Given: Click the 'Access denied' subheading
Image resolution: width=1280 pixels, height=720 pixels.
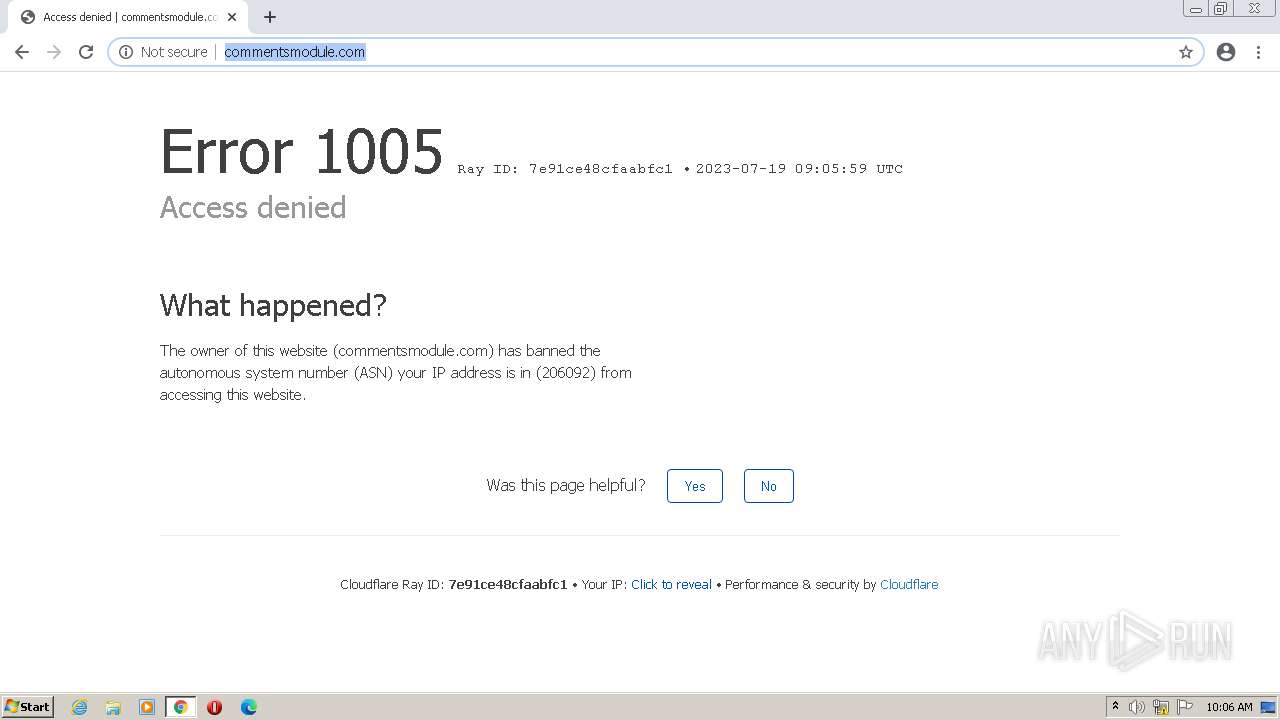Looking at the screenshot, I should click(x=253, y=207).
